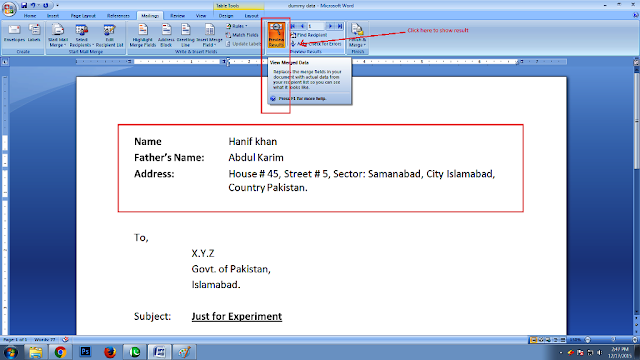Click Update Labels

pyautogui.click(x=243, y=44)
